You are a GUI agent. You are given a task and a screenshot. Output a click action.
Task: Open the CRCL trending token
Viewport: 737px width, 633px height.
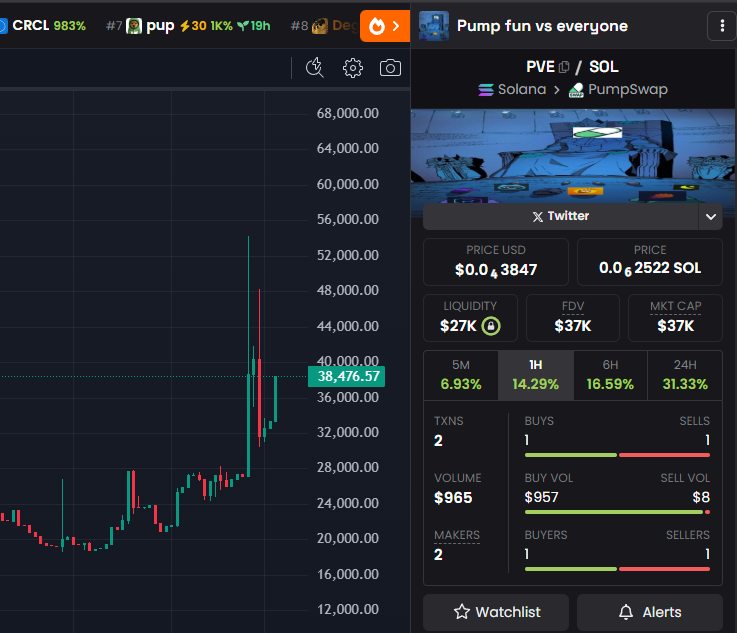coord(43,25)
